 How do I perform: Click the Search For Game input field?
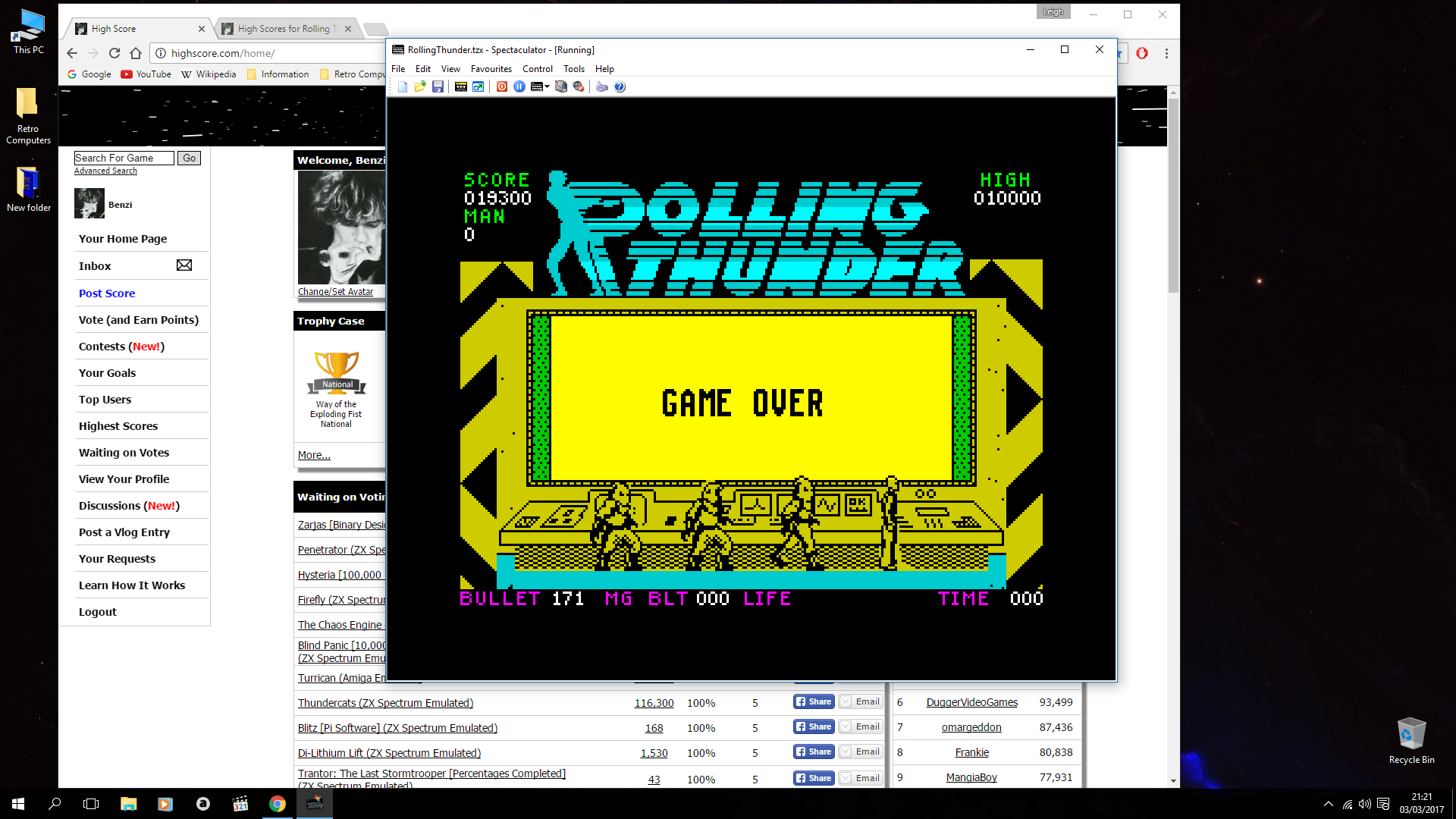tap(124, 158)
